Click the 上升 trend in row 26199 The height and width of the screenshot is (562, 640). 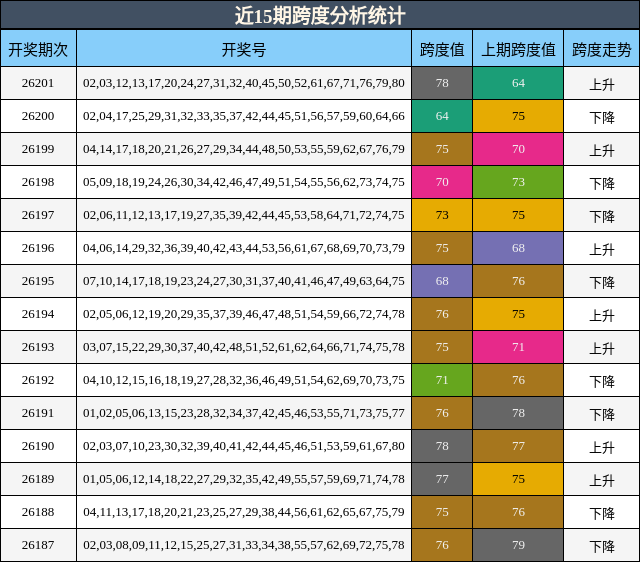pyautogui.click(x=602, y=151)
